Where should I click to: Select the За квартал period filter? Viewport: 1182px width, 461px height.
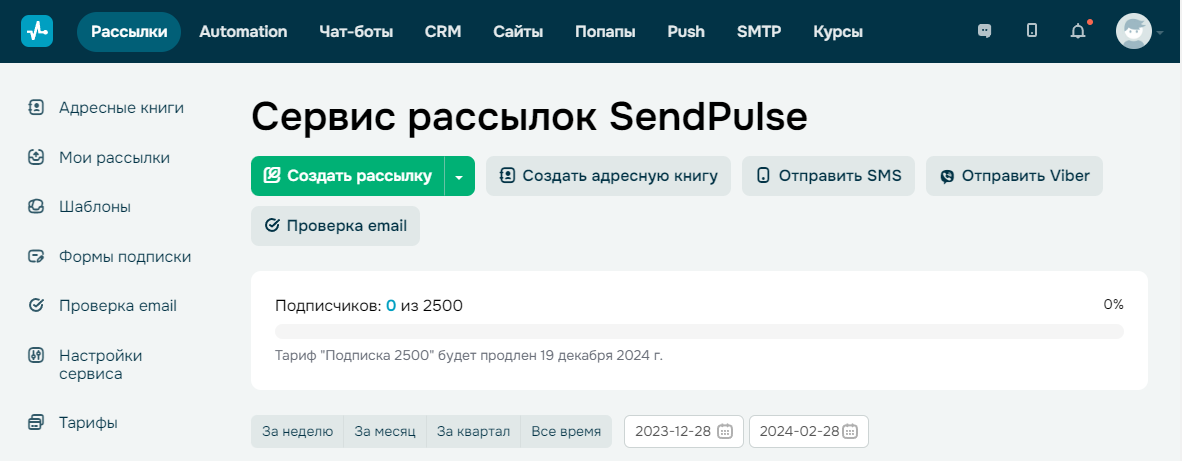[473, 432]
